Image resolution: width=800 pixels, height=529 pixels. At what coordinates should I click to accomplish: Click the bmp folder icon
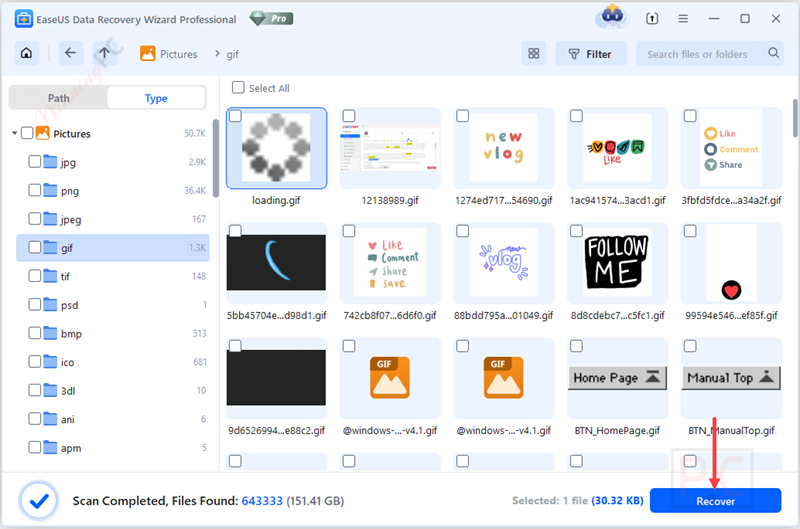pos(50,333)
